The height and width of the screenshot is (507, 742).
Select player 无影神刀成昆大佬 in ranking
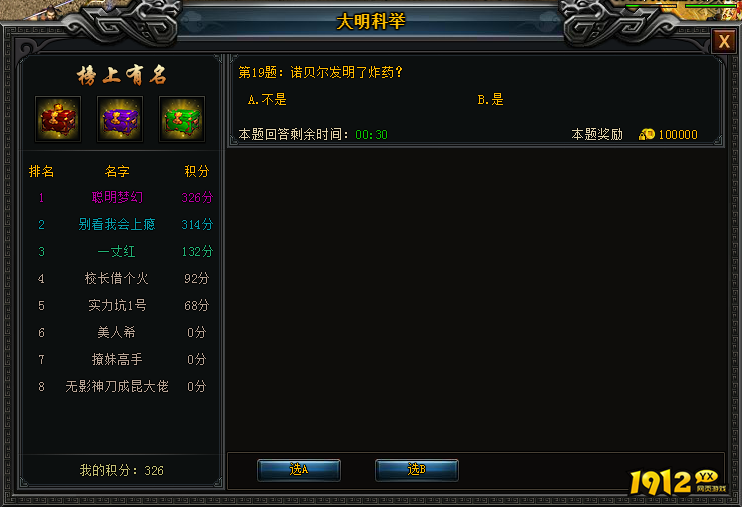pyautogui.click(x=117, y=386)
